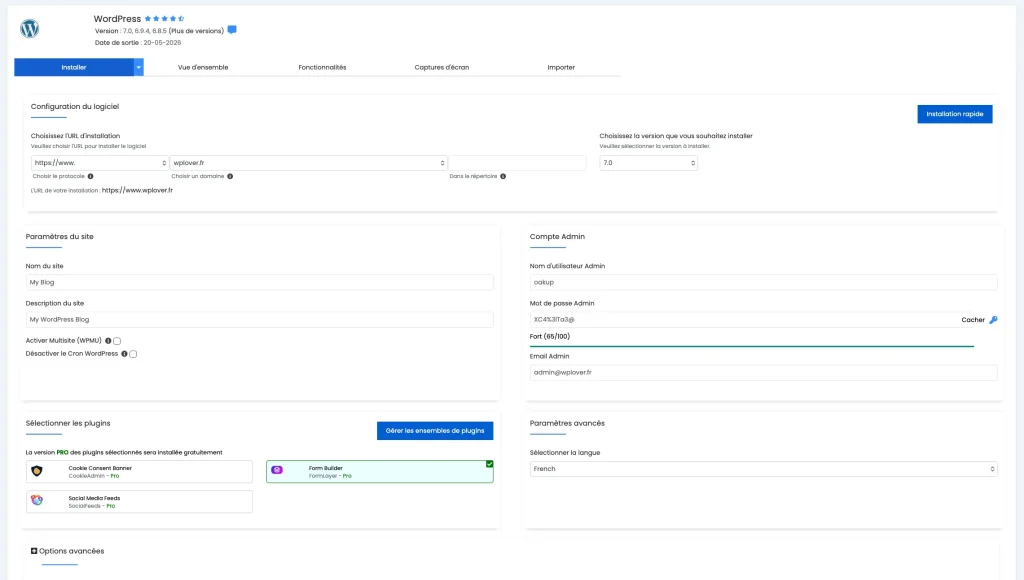Generate password with the key icon

coord(993,320)
